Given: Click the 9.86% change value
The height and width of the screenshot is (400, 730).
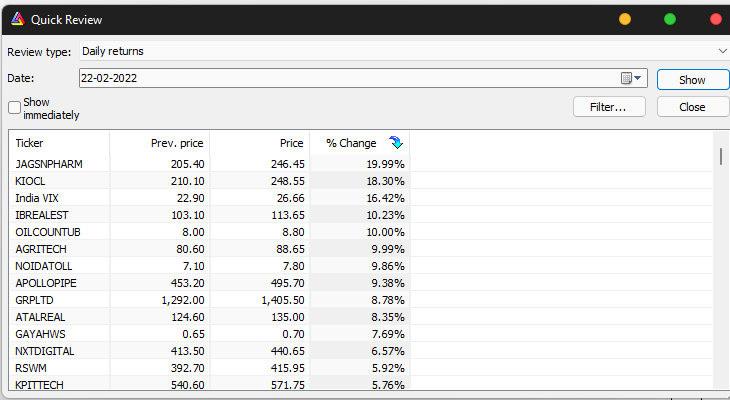Looking at the screenshot, I should coord(388,266).
